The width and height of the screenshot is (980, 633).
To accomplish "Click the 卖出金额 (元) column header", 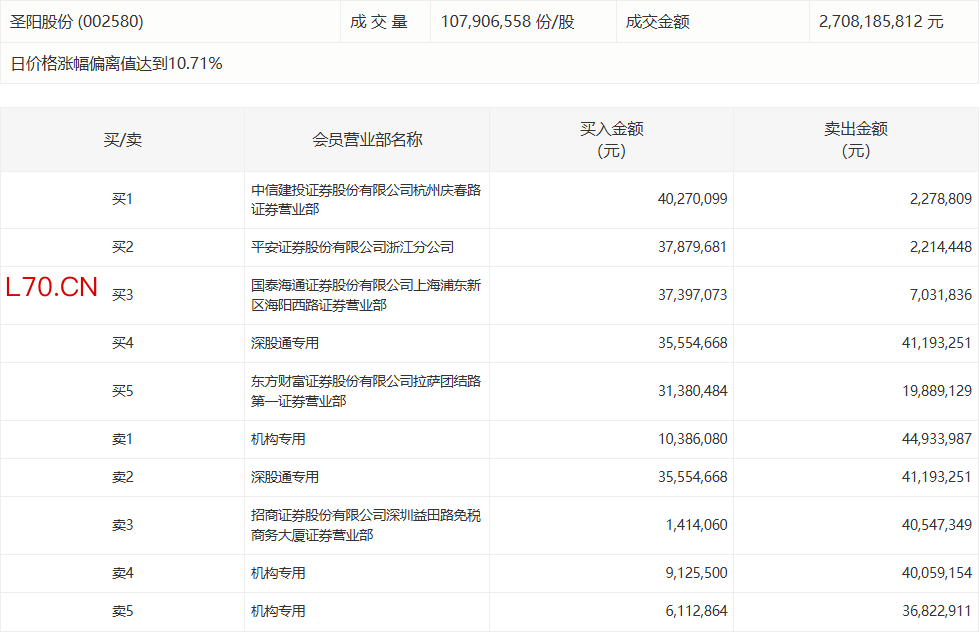I will [x=855, y=140].
